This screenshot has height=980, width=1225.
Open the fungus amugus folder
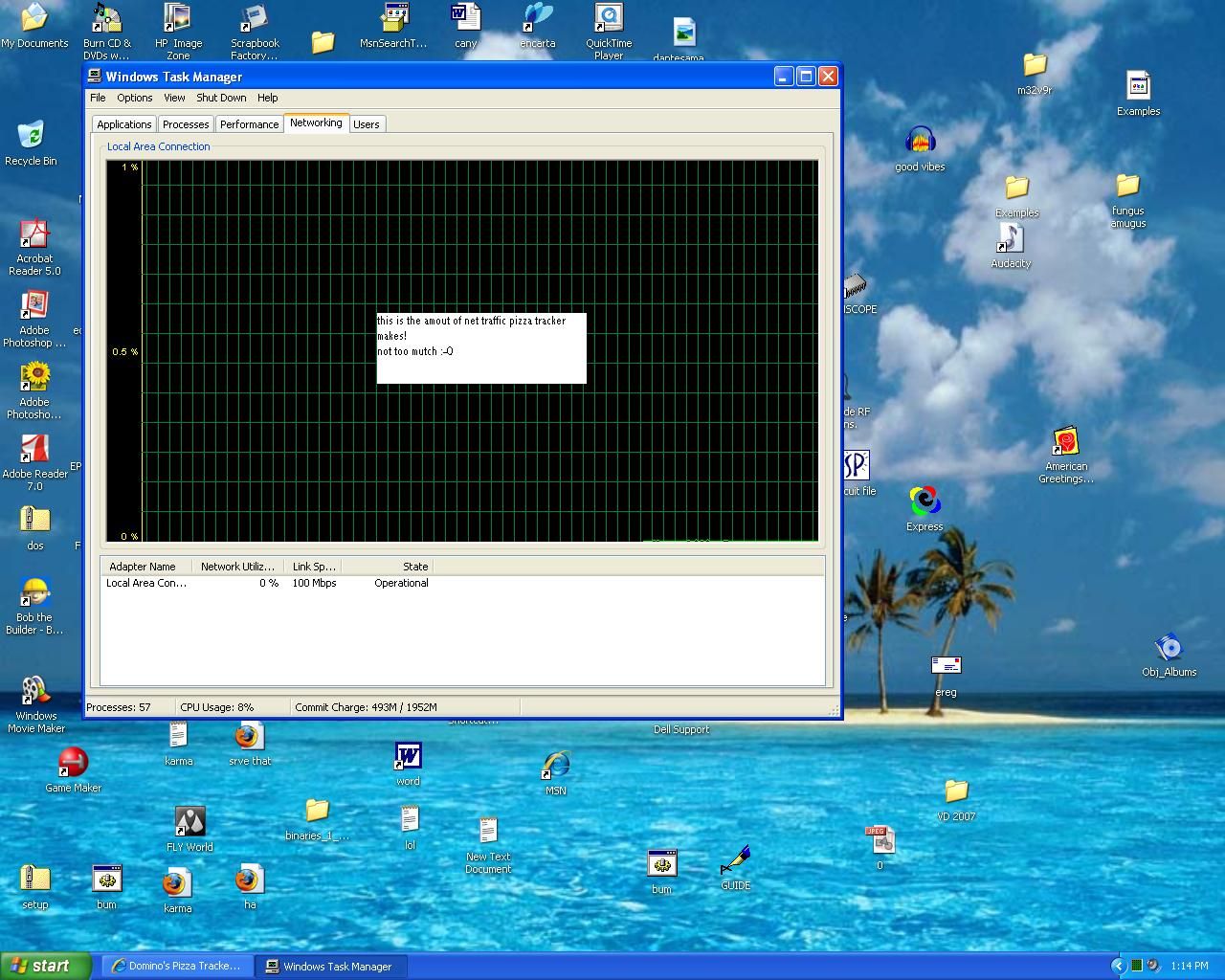click(1128, 201)
